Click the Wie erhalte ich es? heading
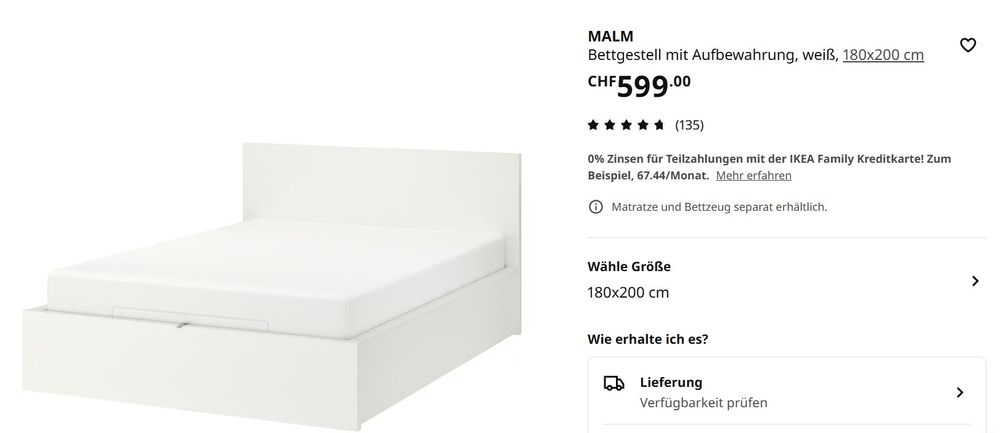Image resolution: width=1000 pixels, height=433 pixels. tap(647, 339)
